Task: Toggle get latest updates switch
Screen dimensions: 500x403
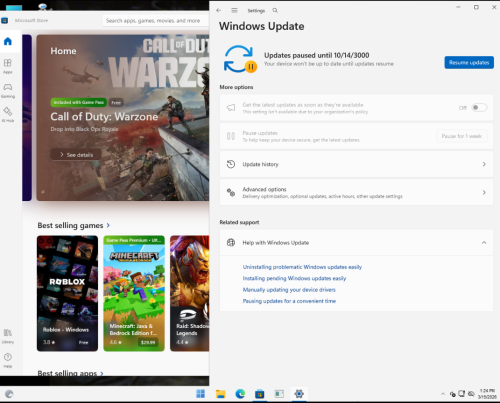Action: click(479, 107)
